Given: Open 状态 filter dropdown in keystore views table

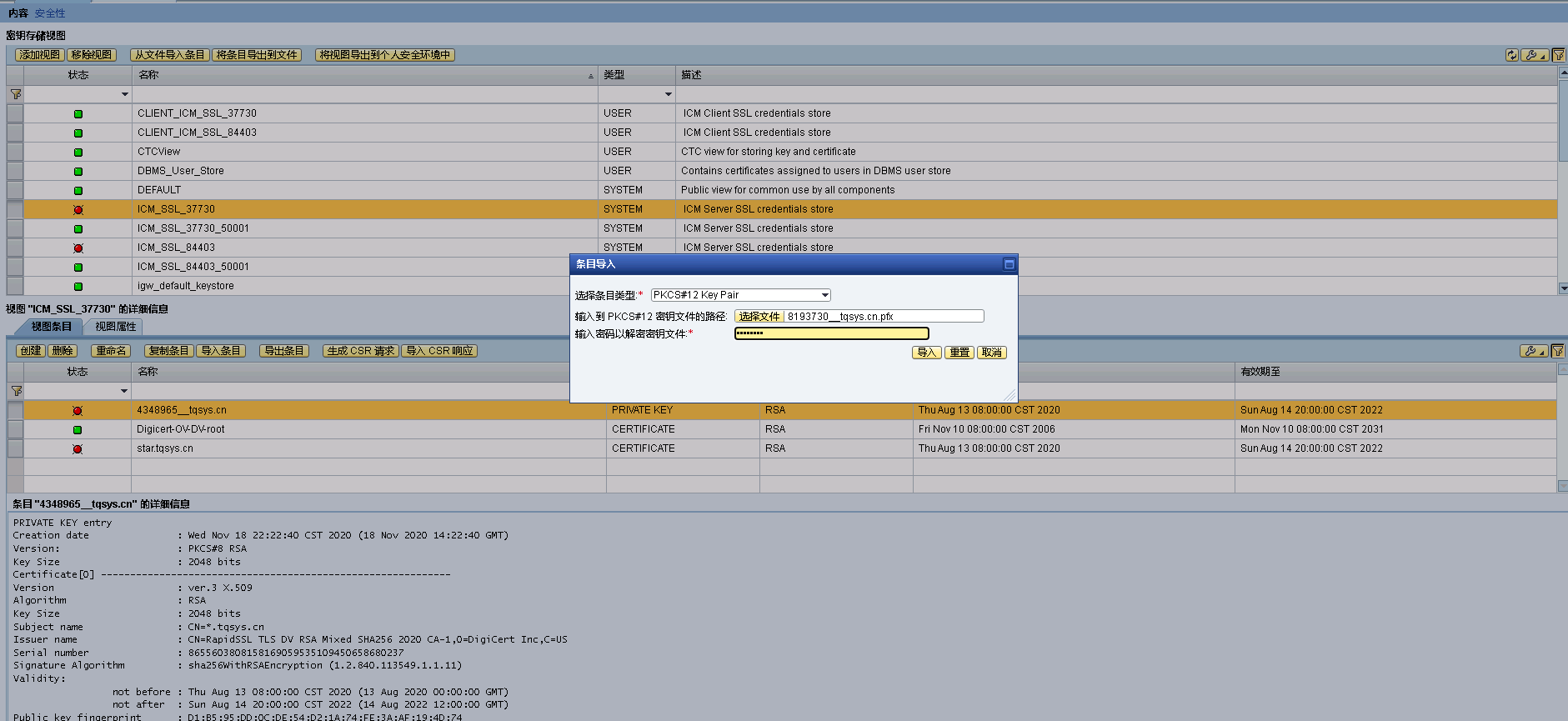Looking at the screenshot, I should click(125, 94).
